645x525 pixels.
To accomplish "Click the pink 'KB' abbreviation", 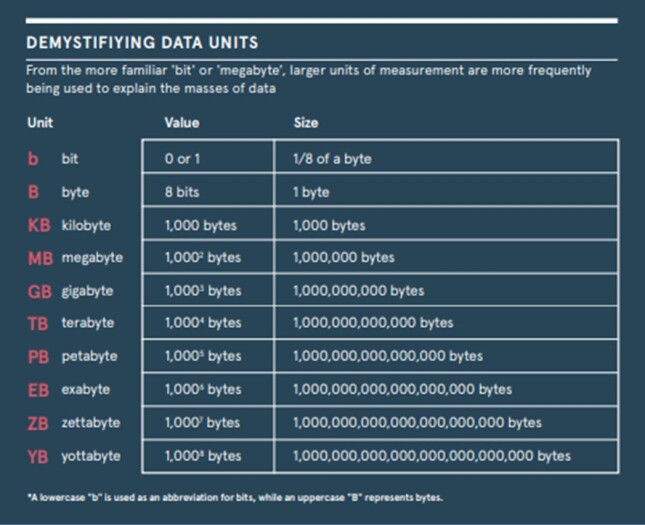I will pos(39,225).
